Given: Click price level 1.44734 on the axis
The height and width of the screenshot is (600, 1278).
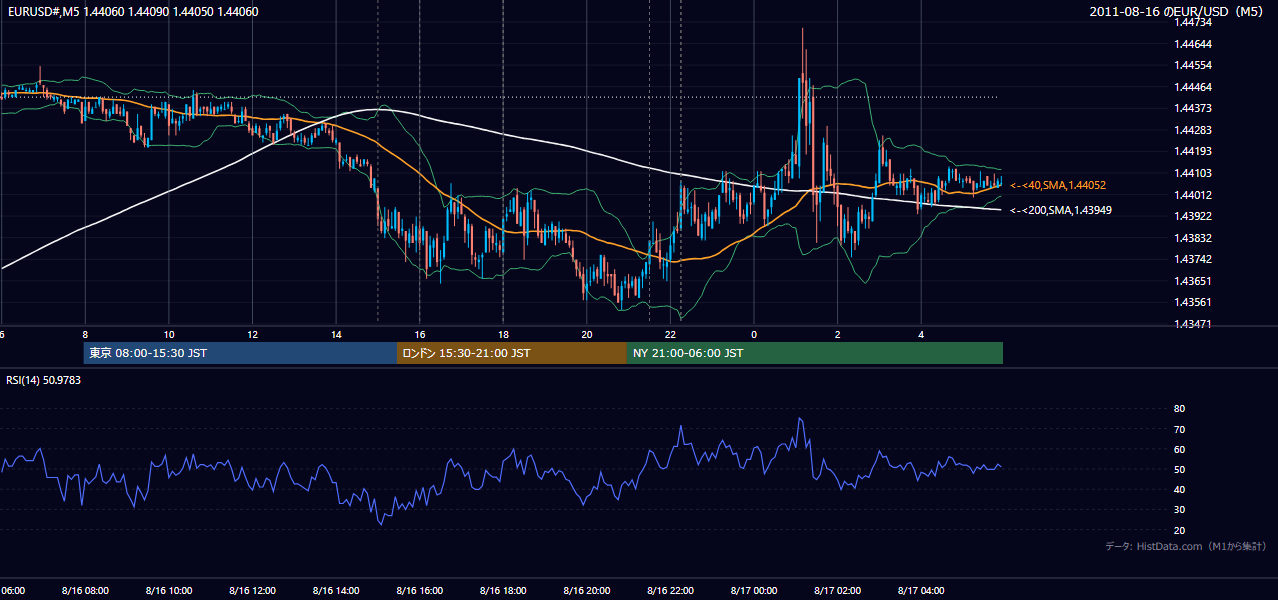Looking at the screenshot, I should (x=1193, y=22).
